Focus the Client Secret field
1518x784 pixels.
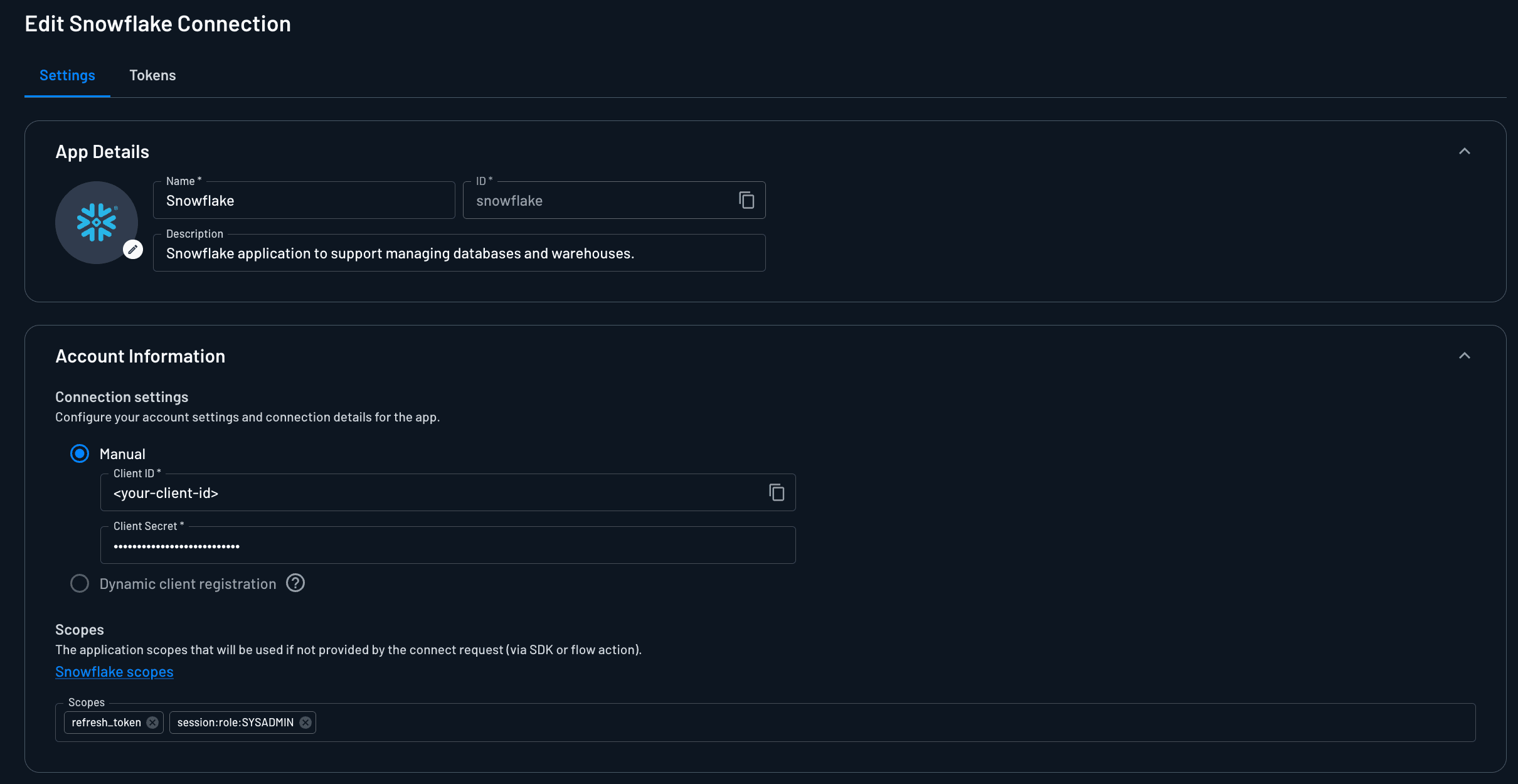point(448,545)
